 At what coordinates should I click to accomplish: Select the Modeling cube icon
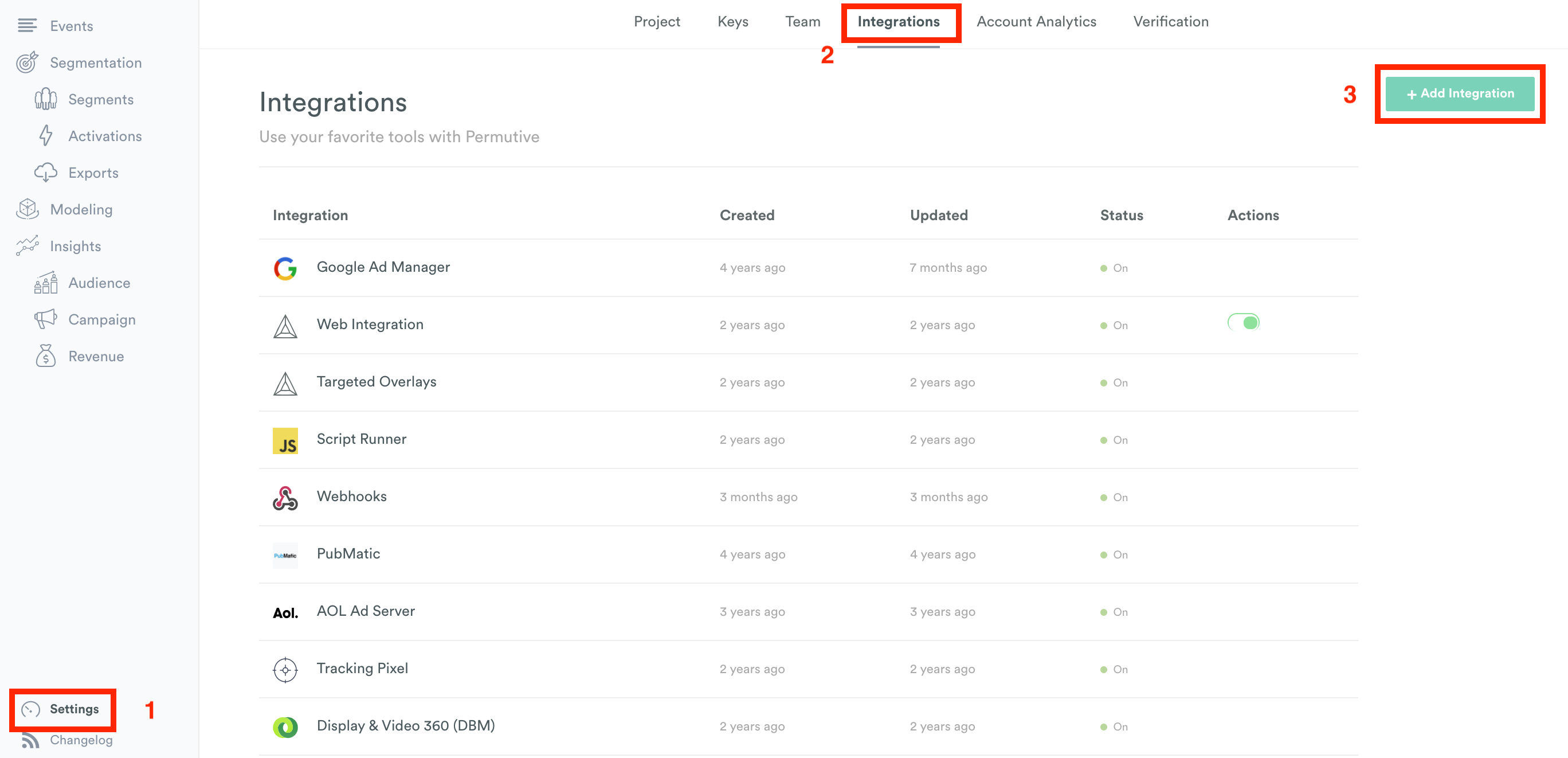28,209
